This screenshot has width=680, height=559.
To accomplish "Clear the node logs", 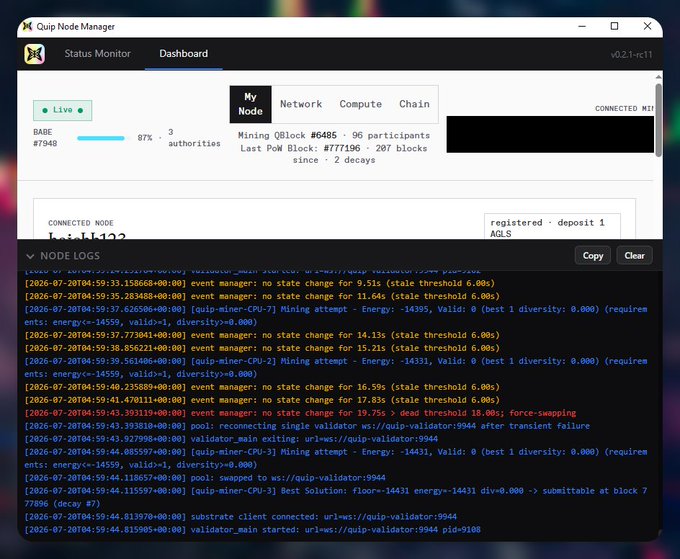I will pos(634,255).
